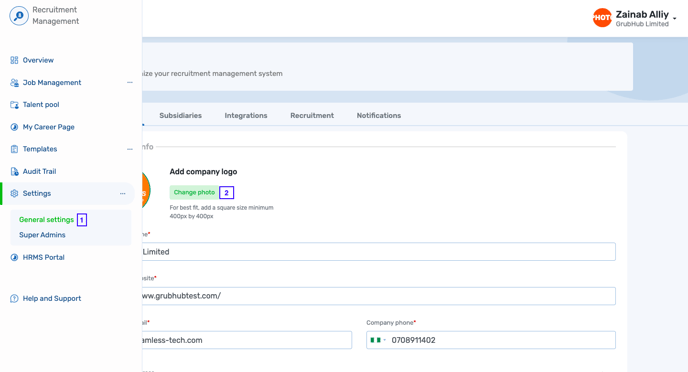Collapse the Settings submenu
The image size is (688, 372).
[x=122, y=193]
